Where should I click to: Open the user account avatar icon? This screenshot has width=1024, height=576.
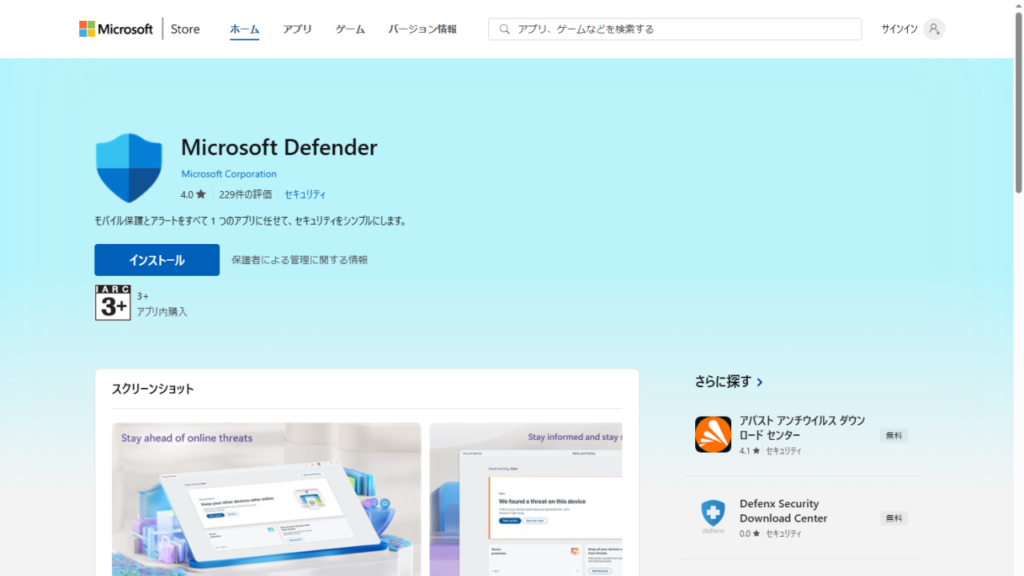click(x=934, y=29)
